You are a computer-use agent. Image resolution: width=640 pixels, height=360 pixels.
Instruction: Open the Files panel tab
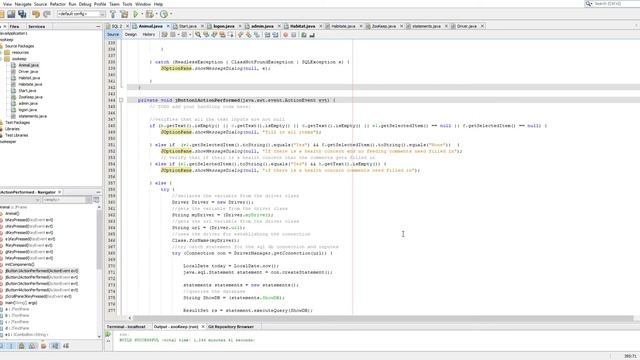coord(14,27)
